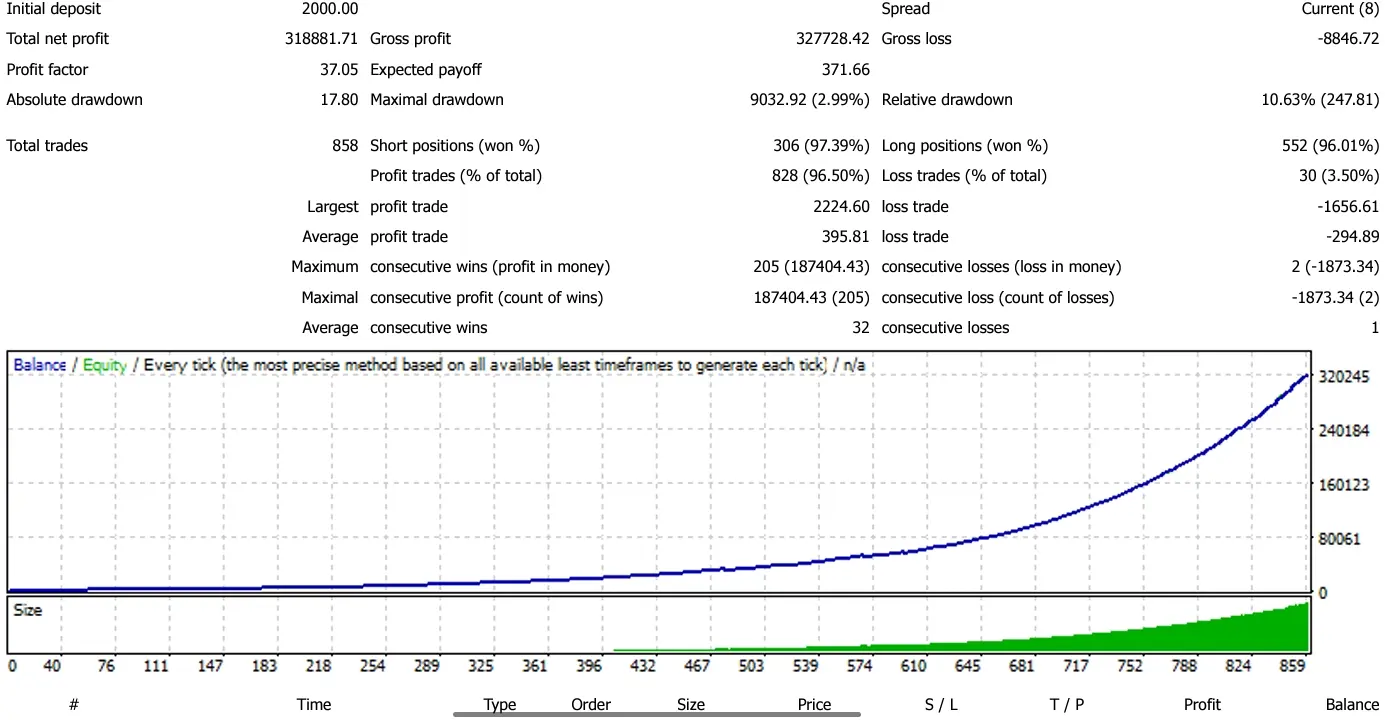Viewport: 1385px width, 720px height.
Task: Select the Expected payoff value 371.66
Action: click(845, 70)
